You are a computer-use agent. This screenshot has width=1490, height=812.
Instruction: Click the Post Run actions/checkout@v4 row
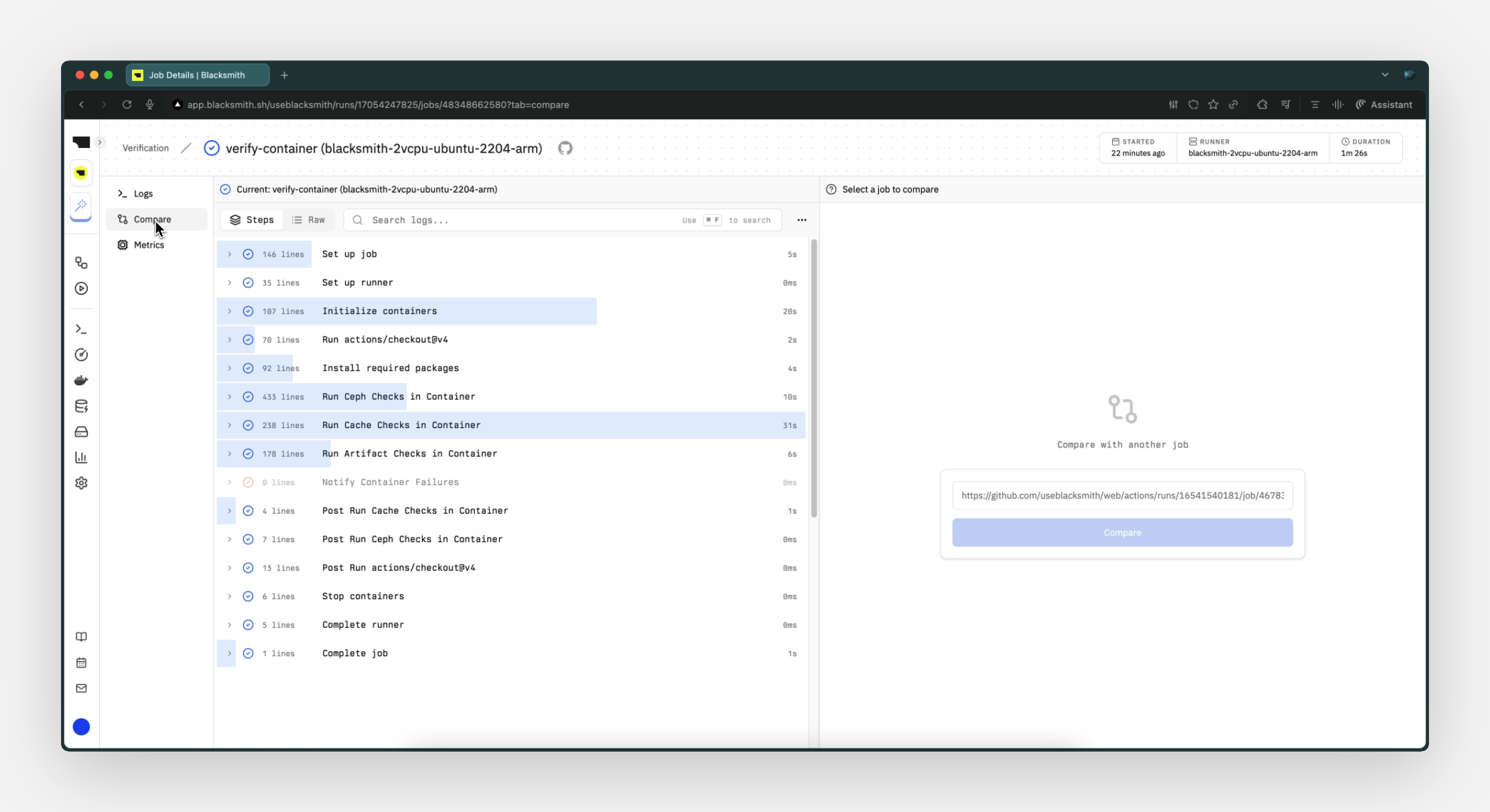coord(511,567)
